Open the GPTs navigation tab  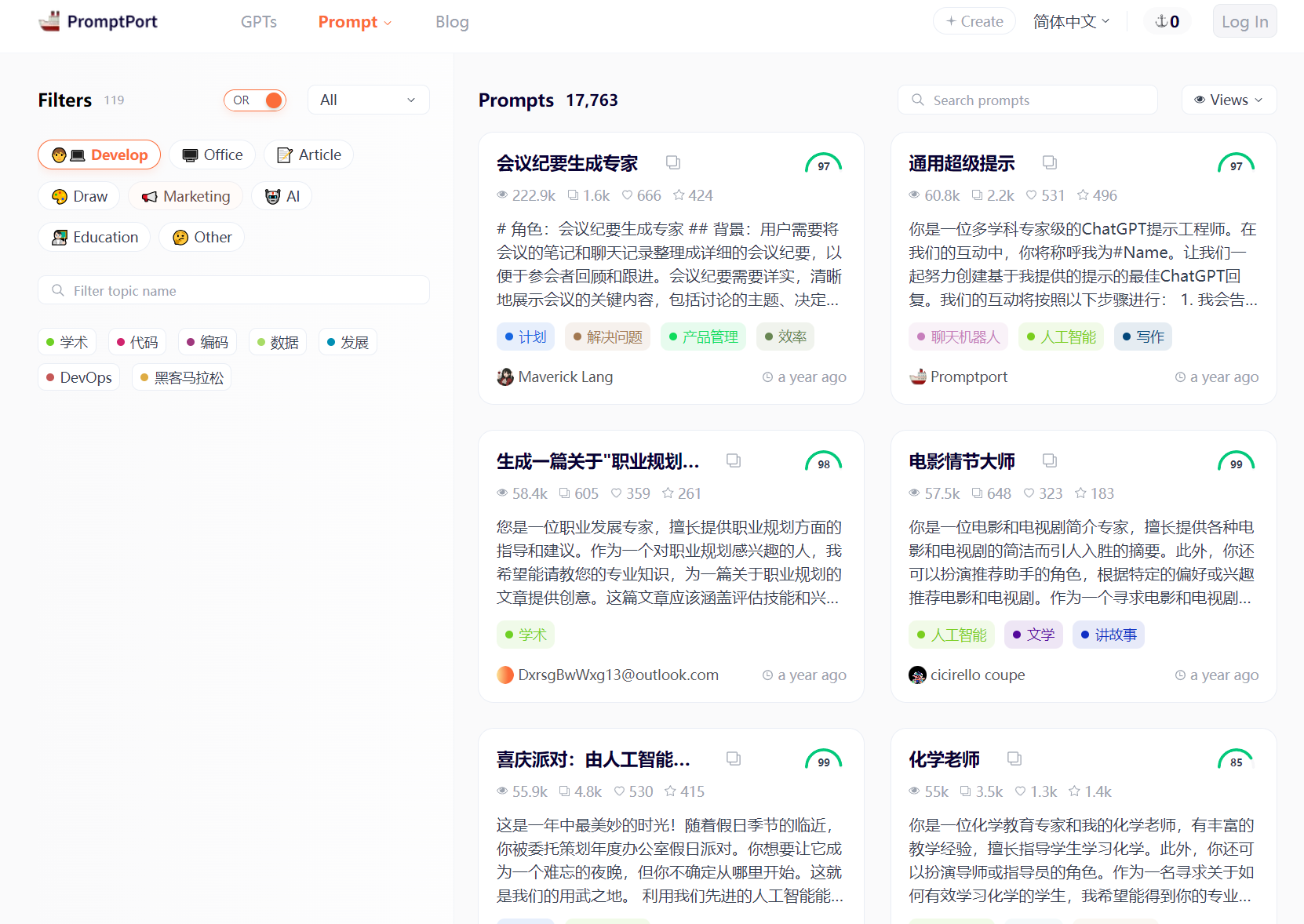[x=258, y=22]
